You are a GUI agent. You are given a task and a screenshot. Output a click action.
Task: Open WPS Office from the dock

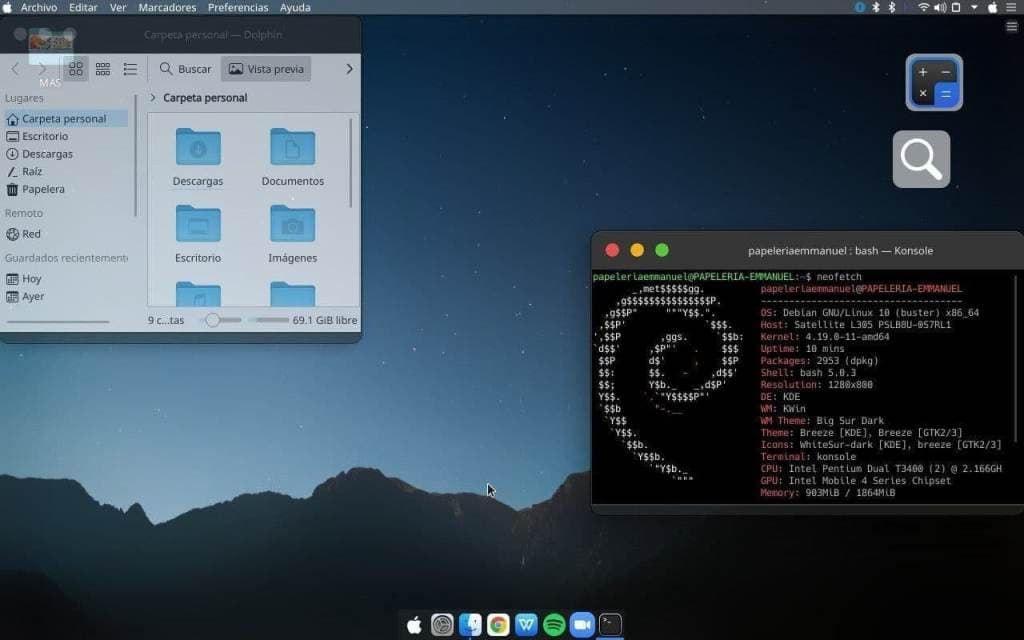[x=526, y=625]
